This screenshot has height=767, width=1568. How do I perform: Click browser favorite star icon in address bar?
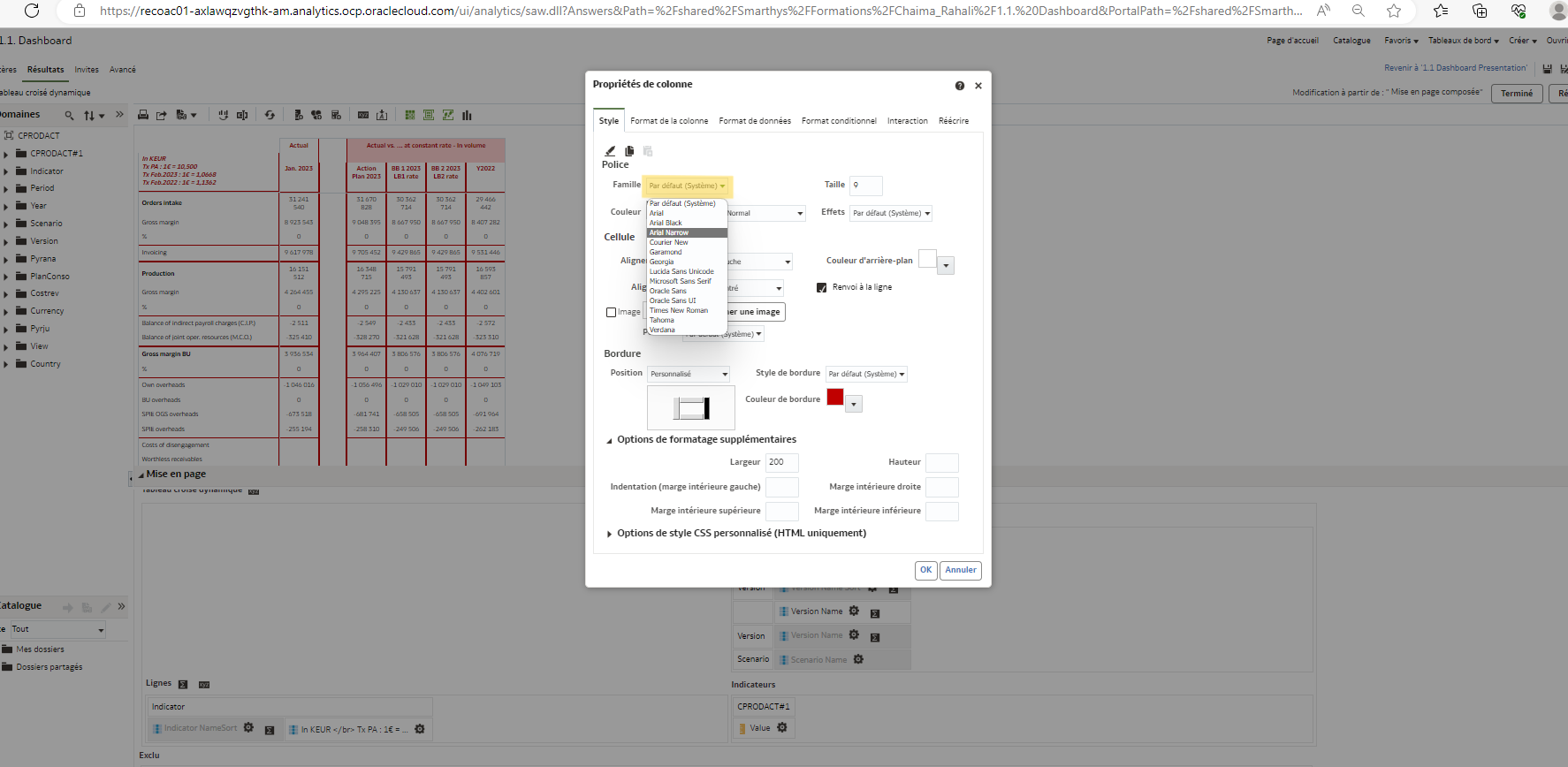pos(1394,11)
